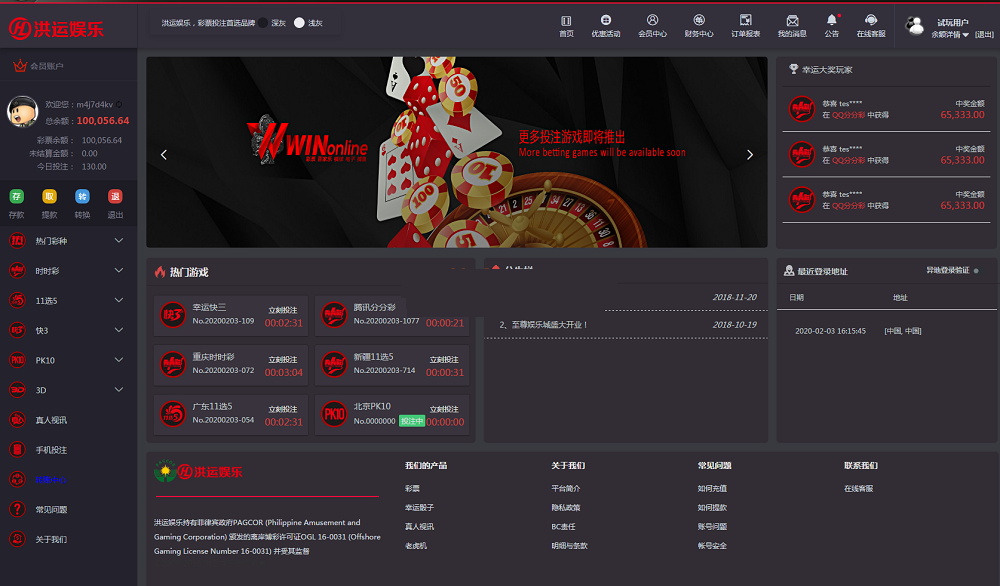Open the 余额详情 dropdown in header
Image resolution: width=1000 pixels, height=586 pixels.
[x=950, y=34]
